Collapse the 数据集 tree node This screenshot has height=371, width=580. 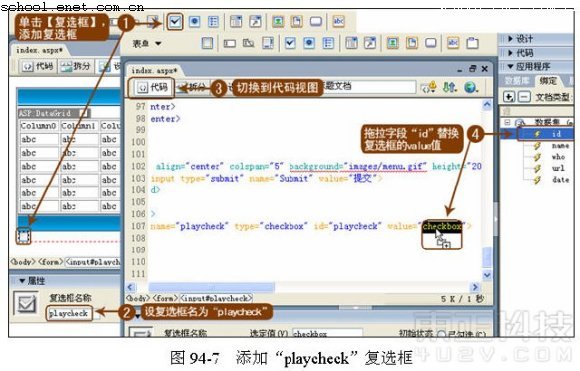pos(508,122)
